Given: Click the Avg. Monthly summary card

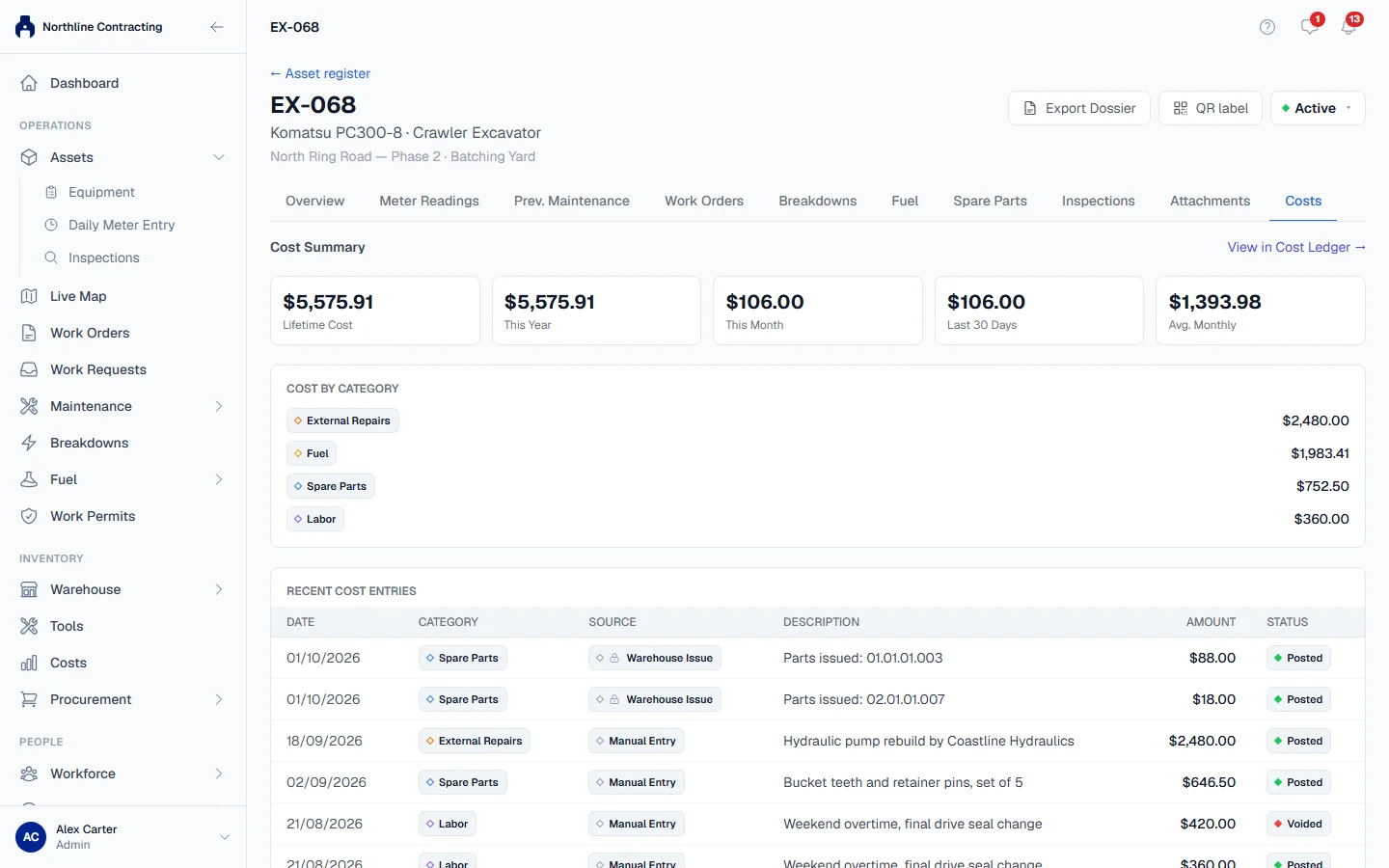Looking at the screenshot, I should point(1261,311).
